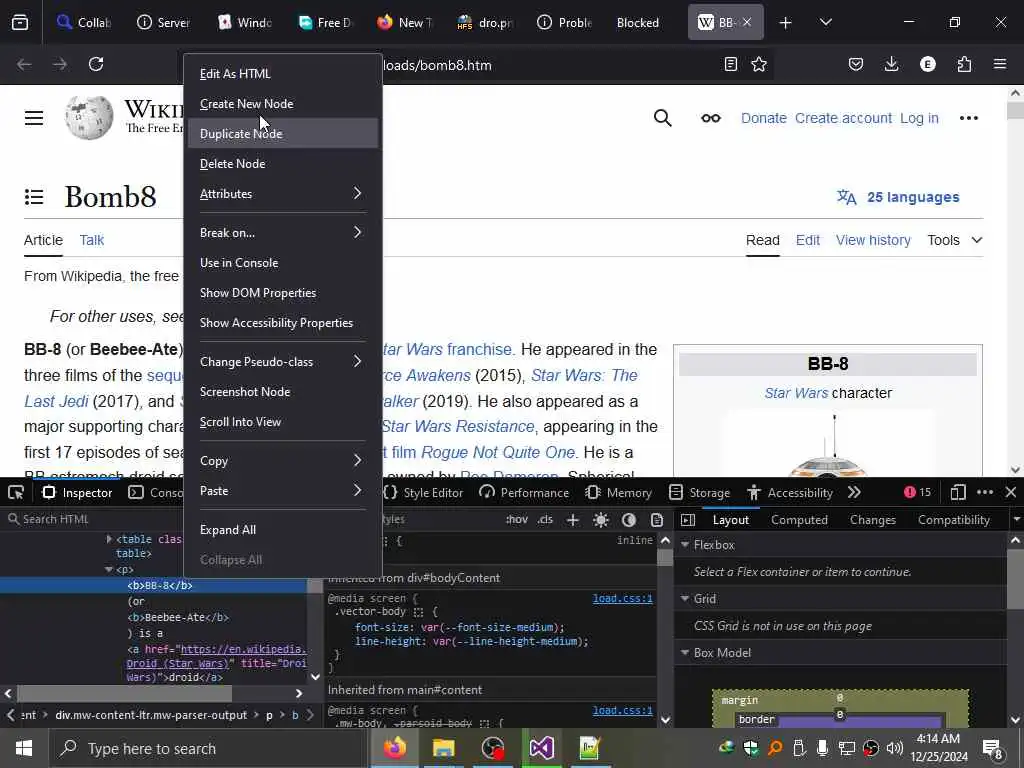
Task: Open the Compatibility sidebar tab
Action: pos(953,520)
